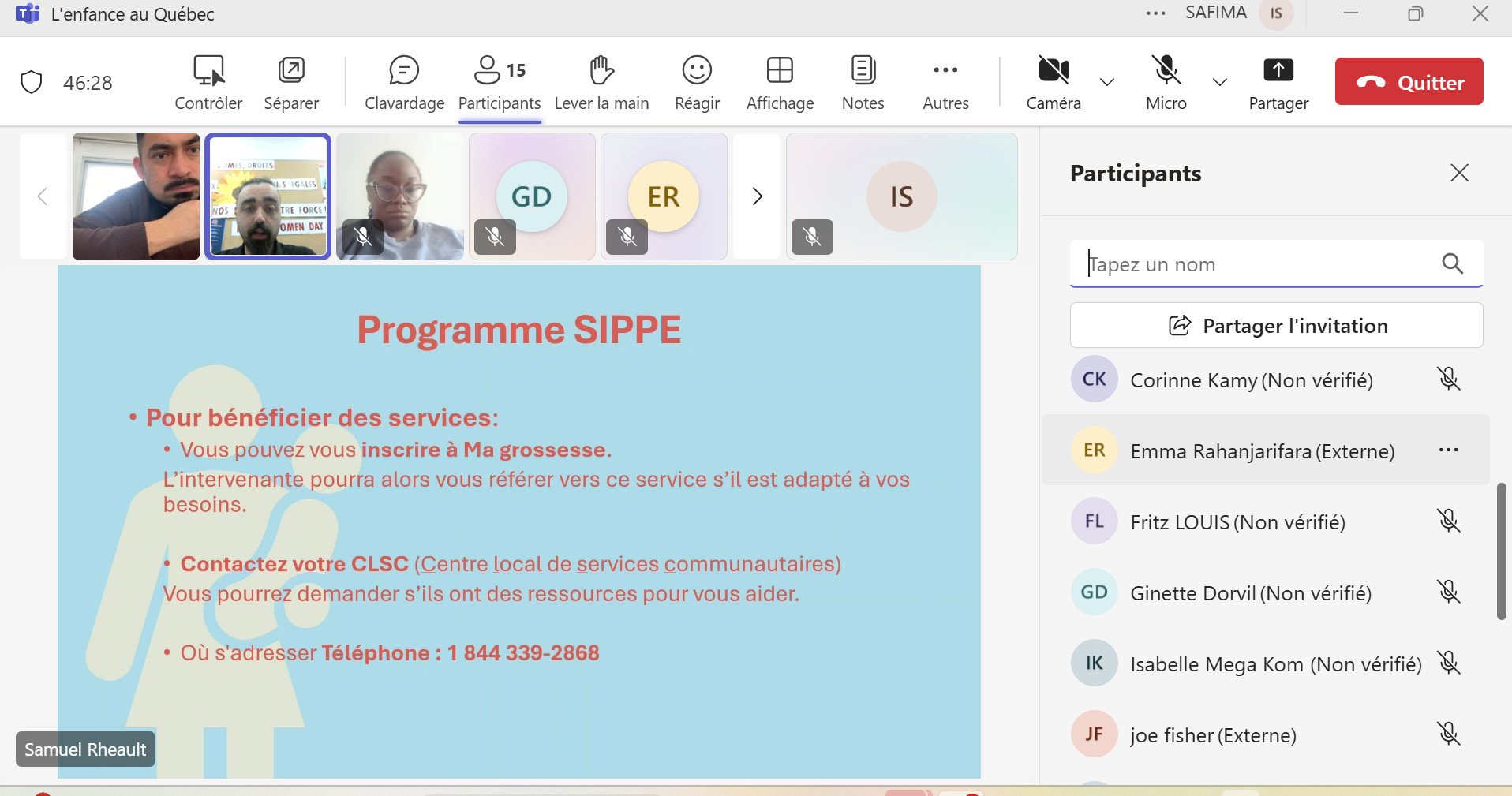Click joe fisher's muted microphone icon
This screenshot has height=796, width=1512.
click(1448, 734)
